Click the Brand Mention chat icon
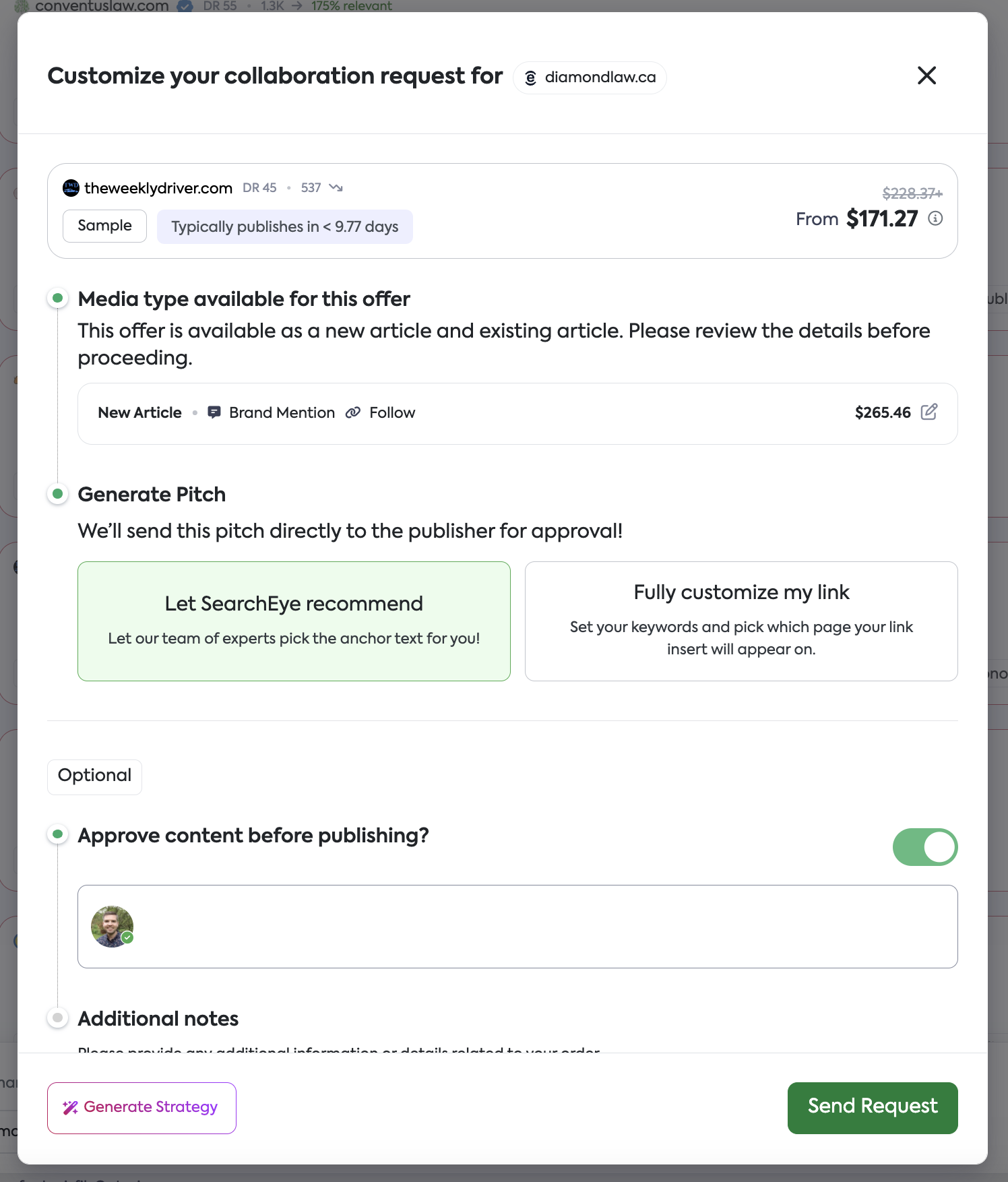The width and height of the screenshot is (1008, 1182). pos(214,412)
